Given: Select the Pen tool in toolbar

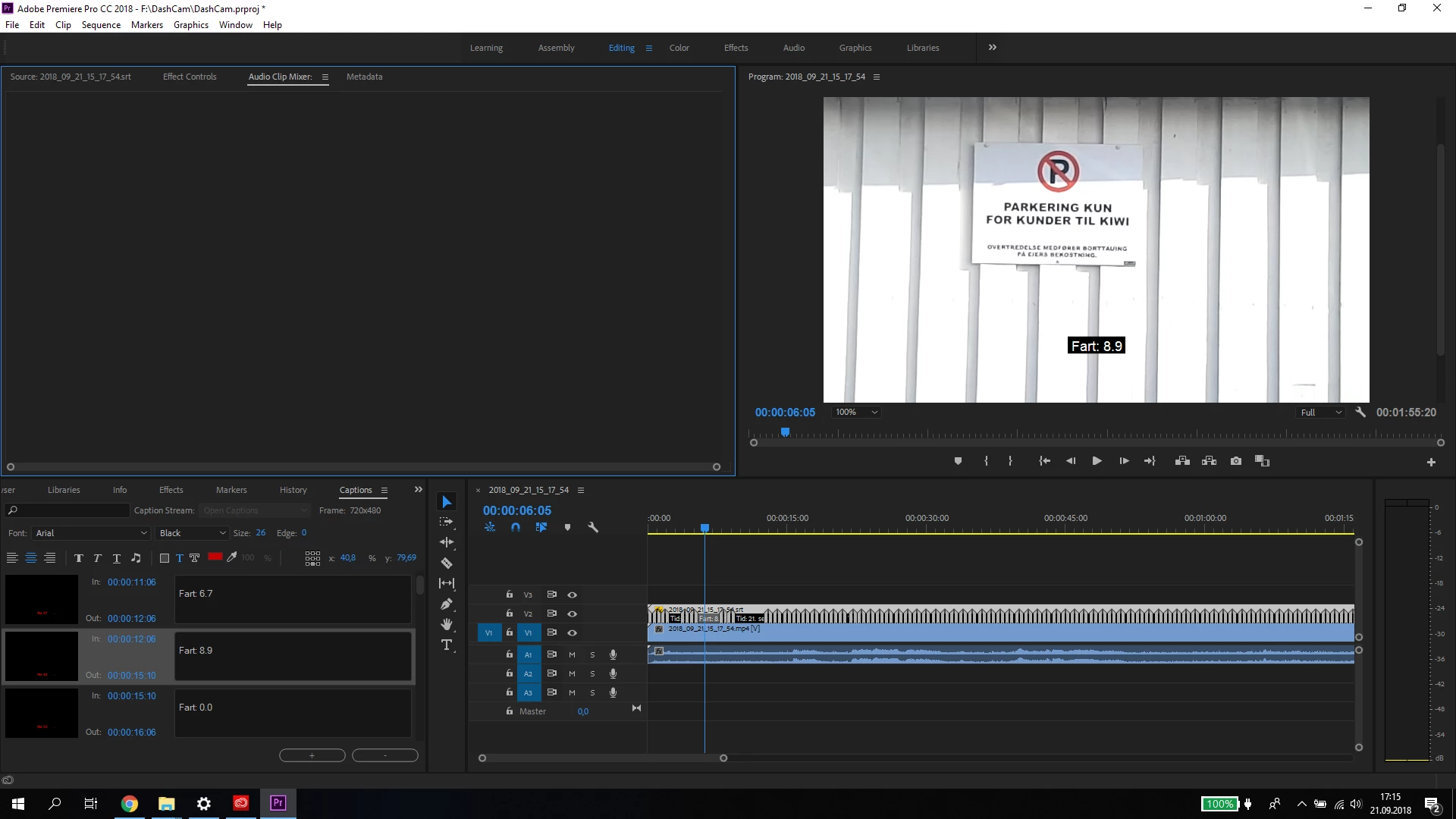Looking at the screenshot, I should tap(447, 604).
